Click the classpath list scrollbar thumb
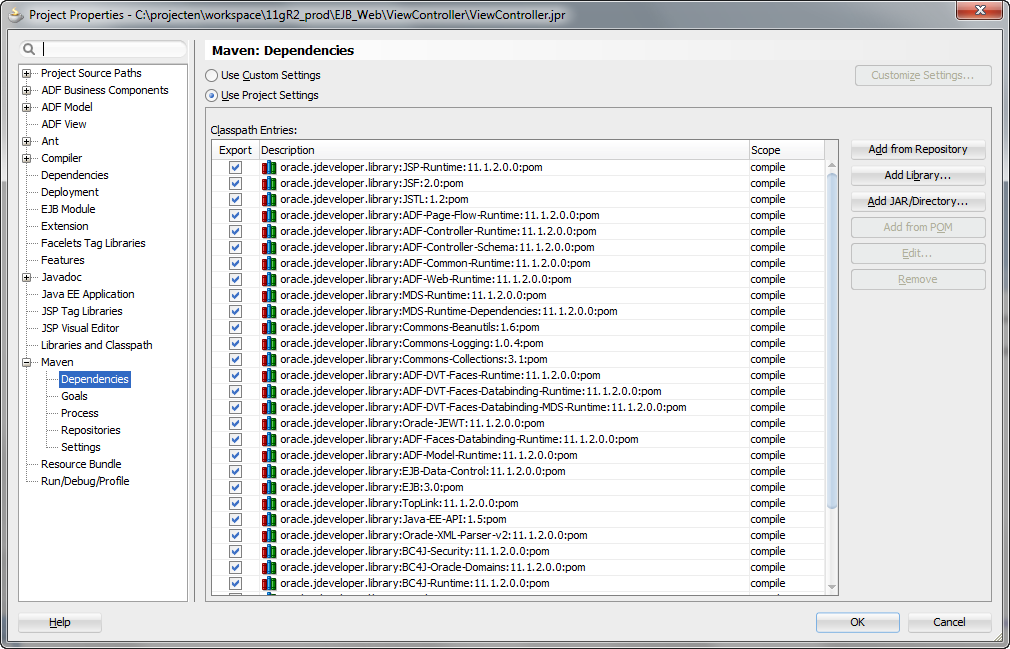The height and width of the screenshot is (649, 1010). click(831, 341)
